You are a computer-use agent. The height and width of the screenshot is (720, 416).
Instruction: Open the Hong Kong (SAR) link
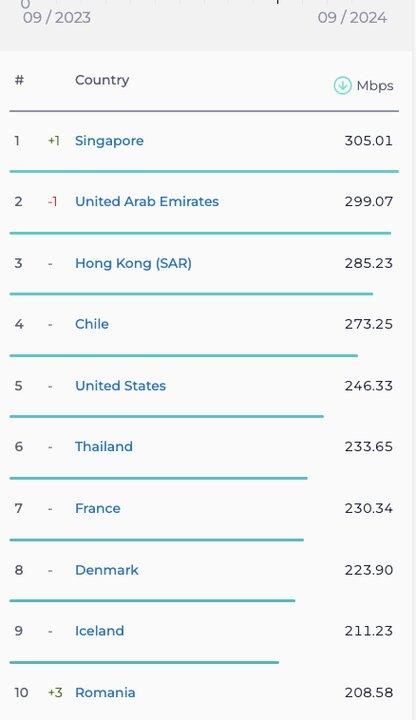(133, 264)
